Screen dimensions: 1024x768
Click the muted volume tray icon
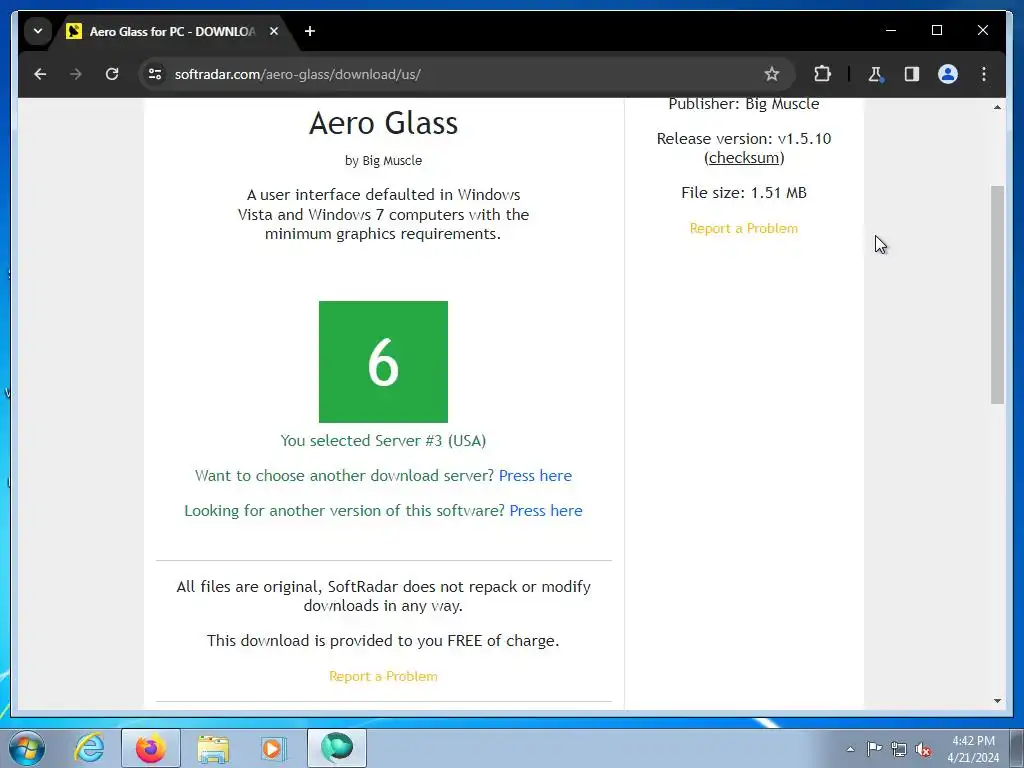pos(923,749)
